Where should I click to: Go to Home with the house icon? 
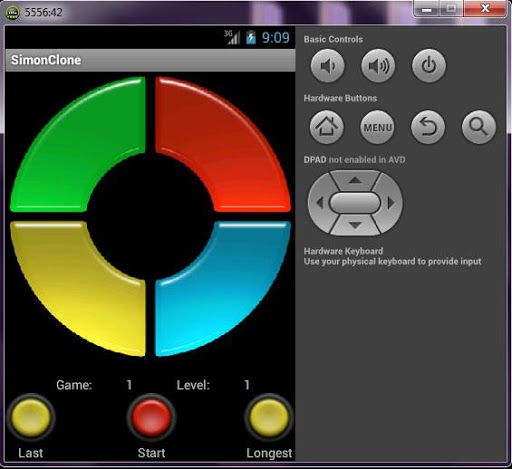[327, 127]
